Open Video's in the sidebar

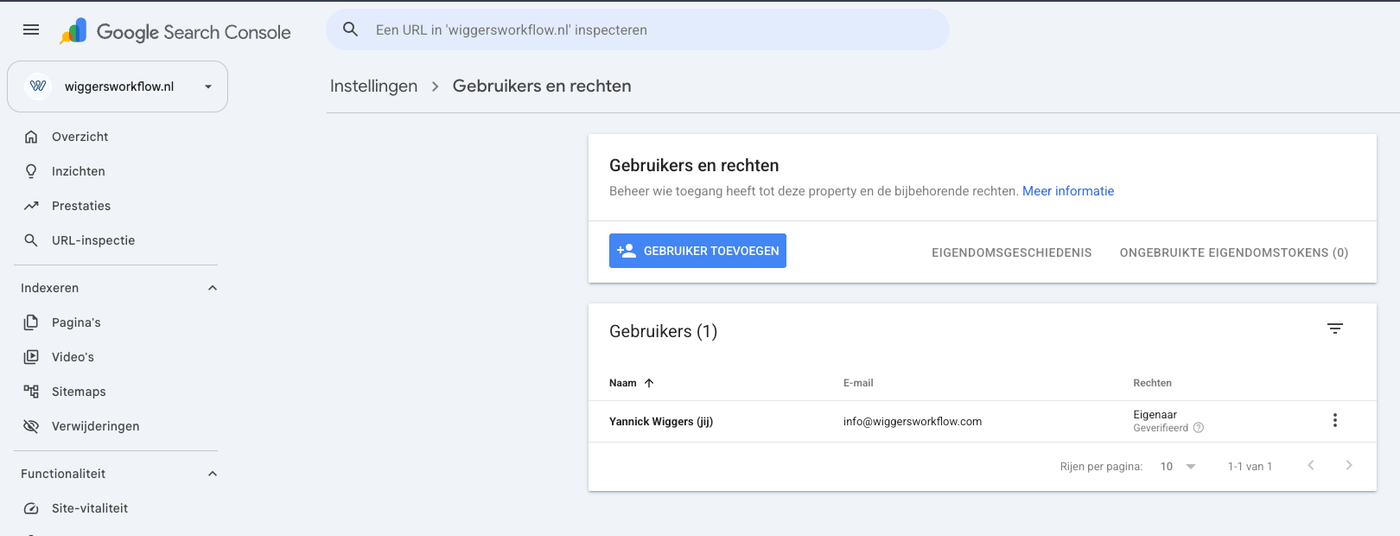coord(73,357)
